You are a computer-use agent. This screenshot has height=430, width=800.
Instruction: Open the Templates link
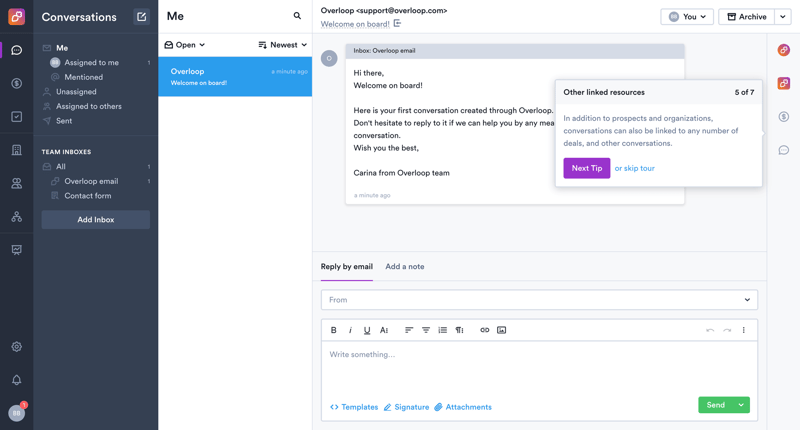(x=354, y=407)
